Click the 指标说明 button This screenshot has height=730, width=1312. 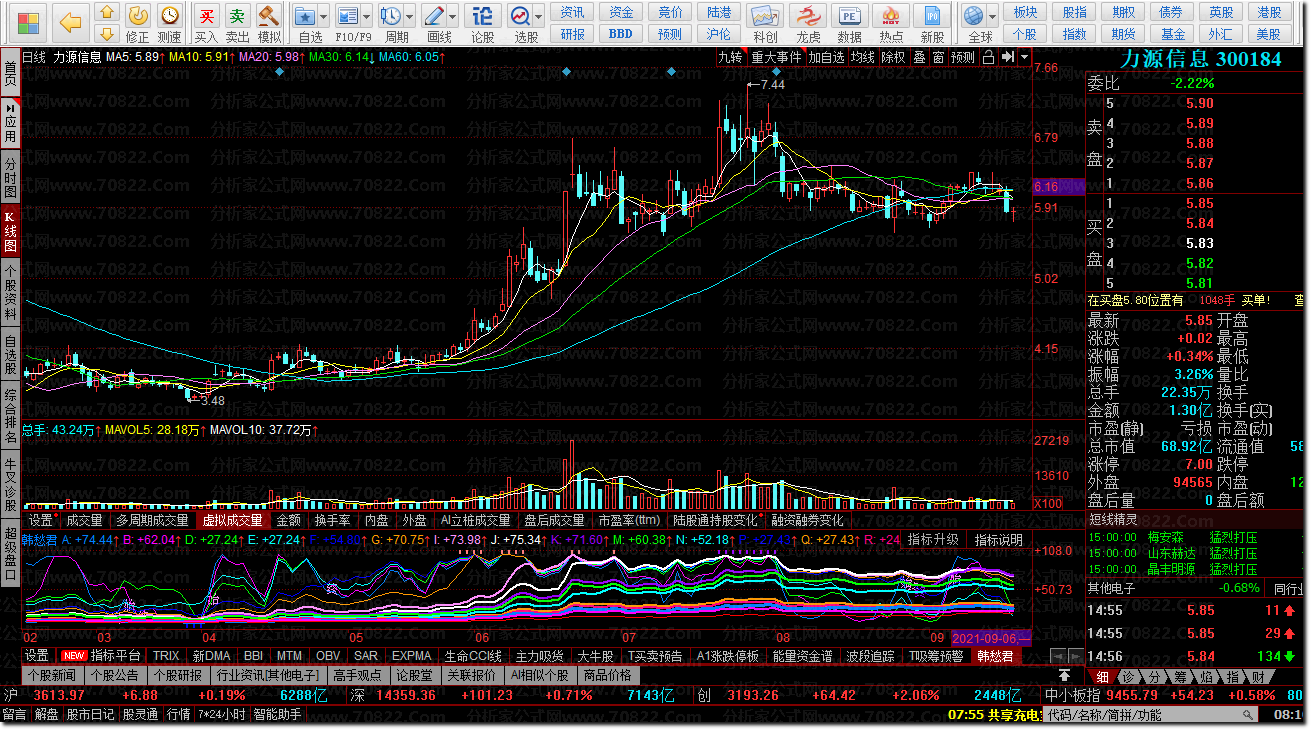[999, 540]
